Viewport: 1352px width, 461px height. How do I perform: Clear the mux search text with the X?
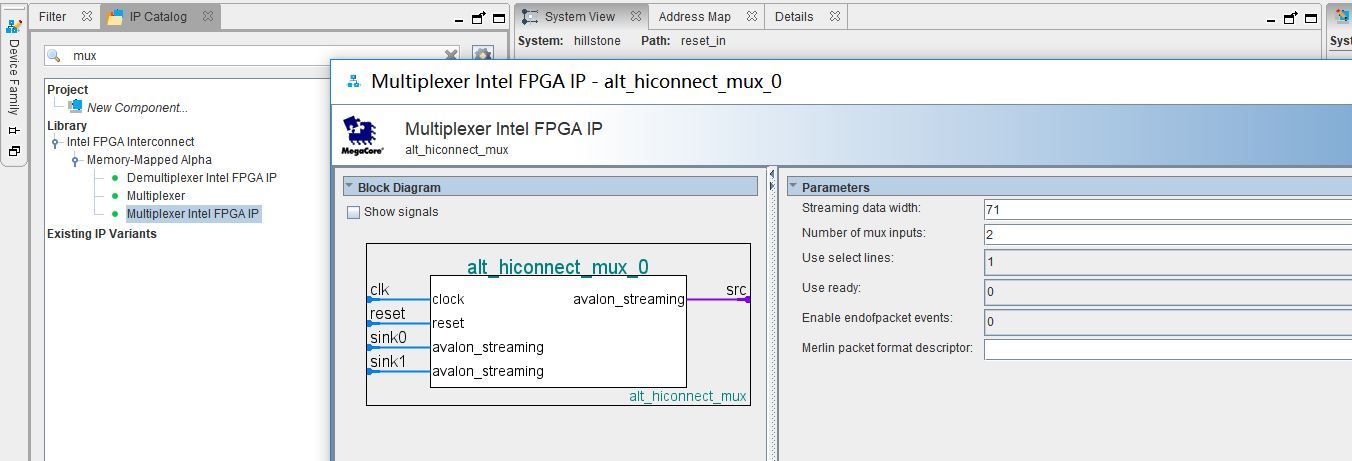tap(451, 56)
